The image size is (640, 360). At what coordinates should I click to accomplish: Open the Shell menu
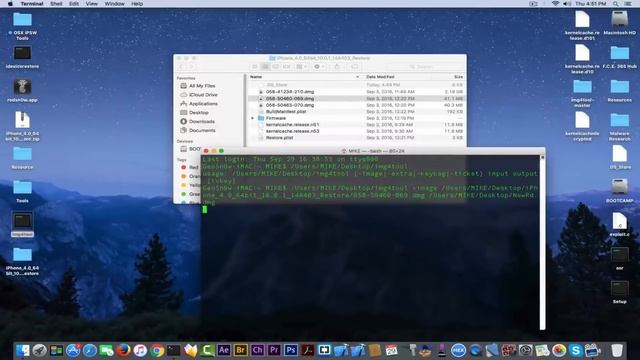pyautogui.click(x=56, y=4)
